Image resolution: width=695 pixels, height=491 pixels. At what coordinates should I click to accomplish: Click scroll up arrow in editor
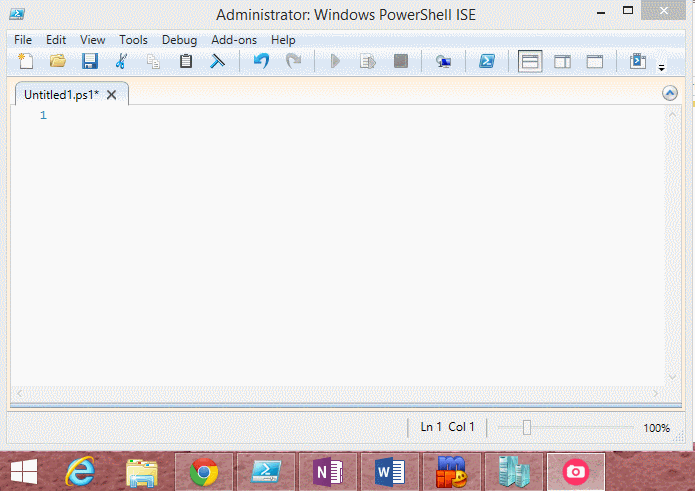coord(672,115)
